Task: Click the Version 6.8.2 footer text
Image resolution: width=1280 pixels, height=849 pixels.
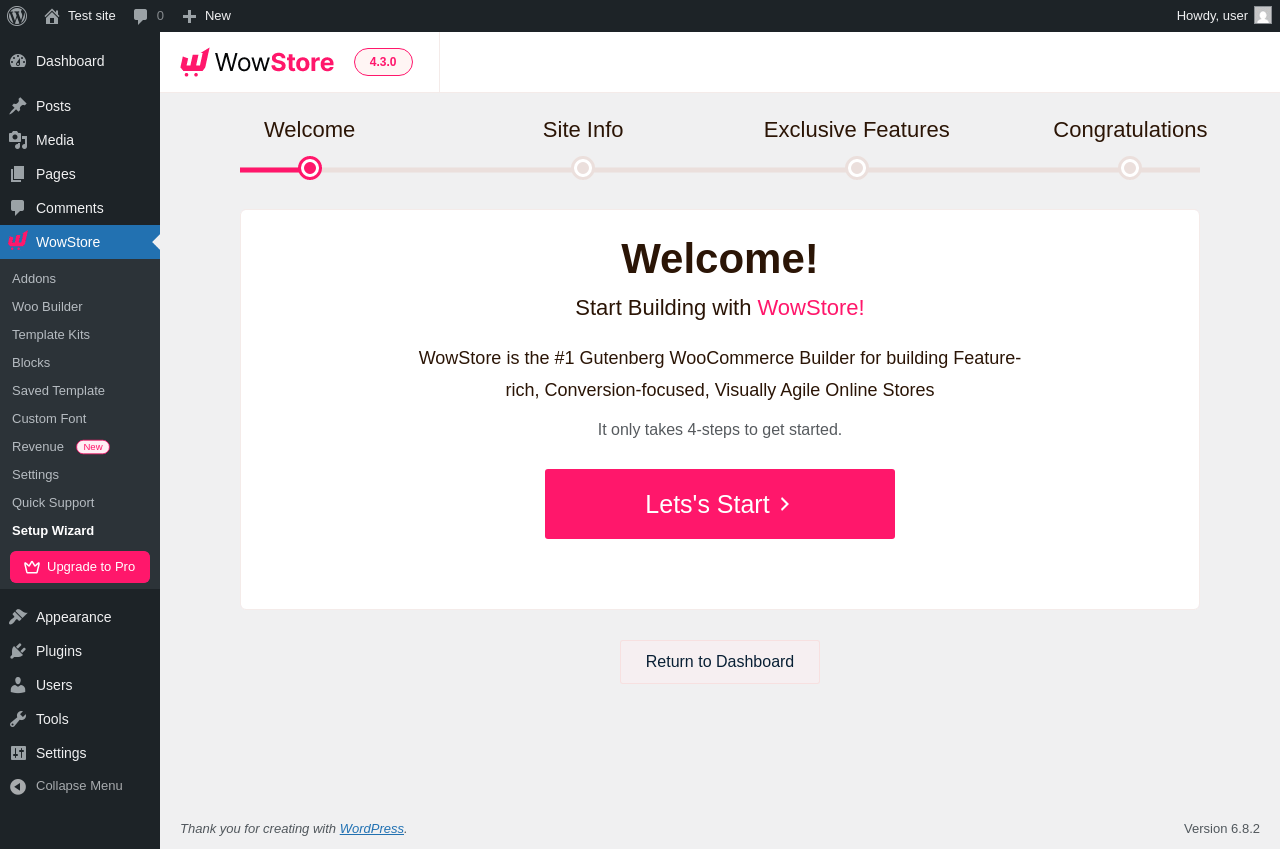Action: 1222,828
